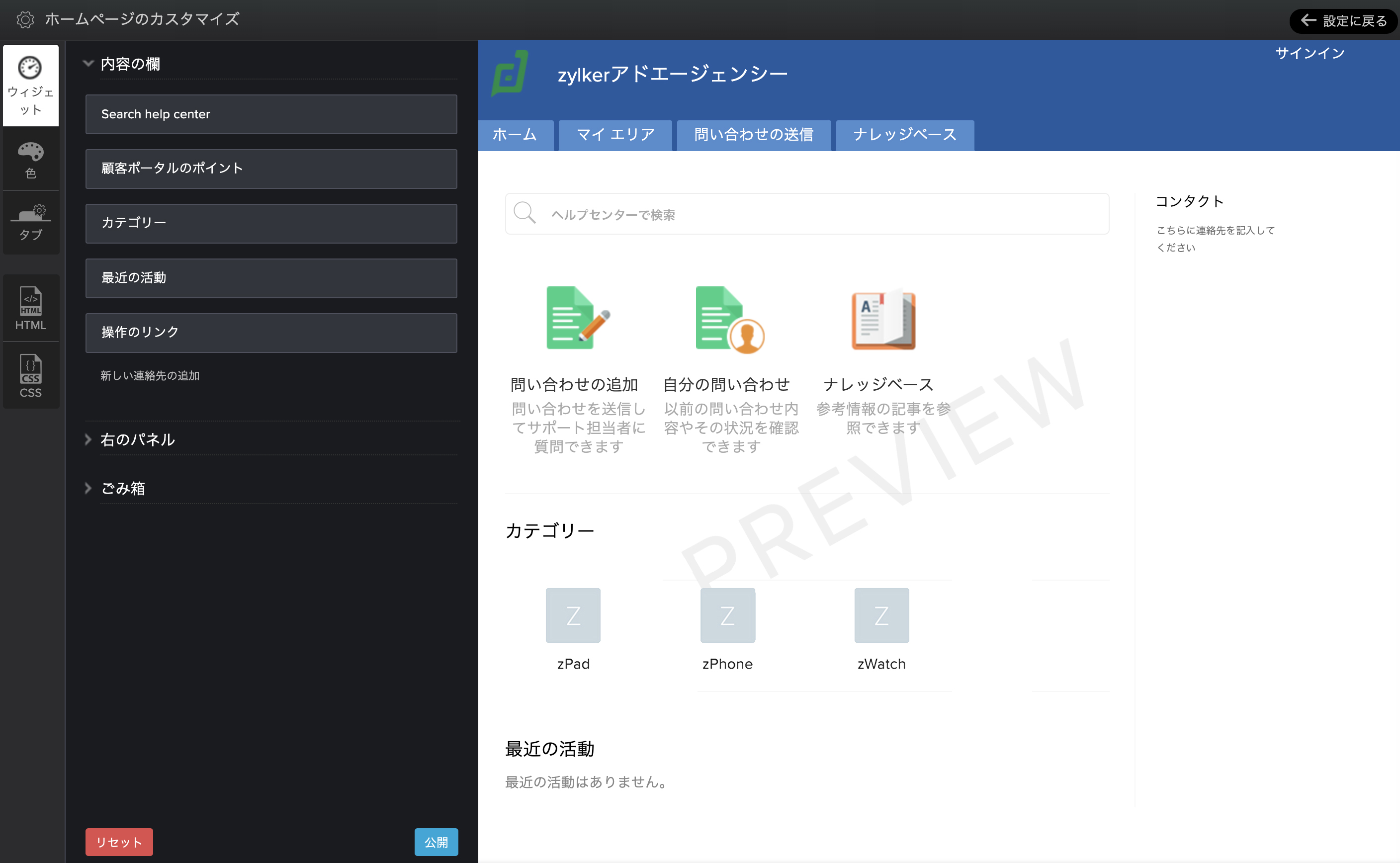Expand the ごみ箱 section
Viewport: 1400px width, 863px height.
pos(88,488)
